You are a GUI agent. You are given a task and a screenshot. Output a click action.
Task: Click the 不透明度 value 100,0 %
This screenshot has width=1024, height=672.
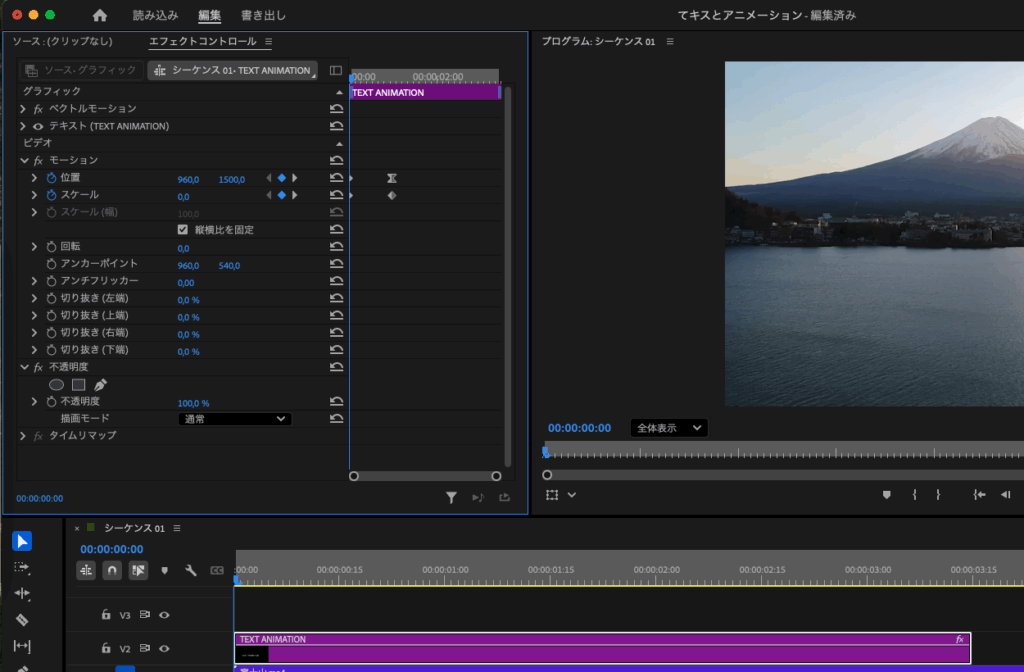(x=193, y=403)
